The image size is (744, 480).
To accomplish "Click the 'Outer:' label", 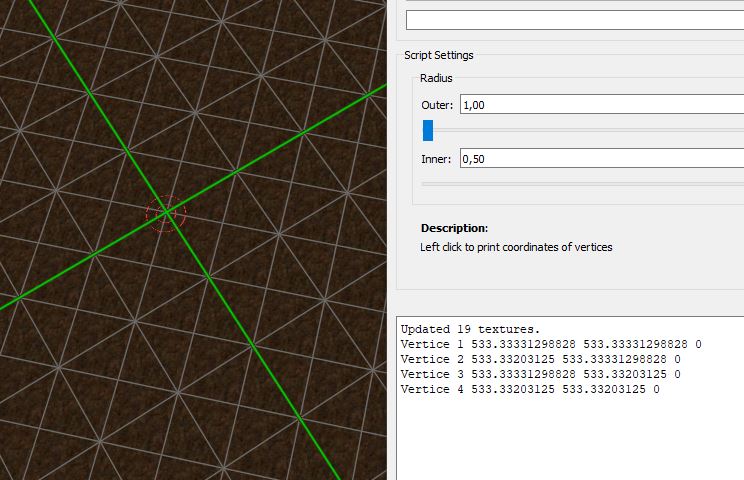I will point(437,105).
